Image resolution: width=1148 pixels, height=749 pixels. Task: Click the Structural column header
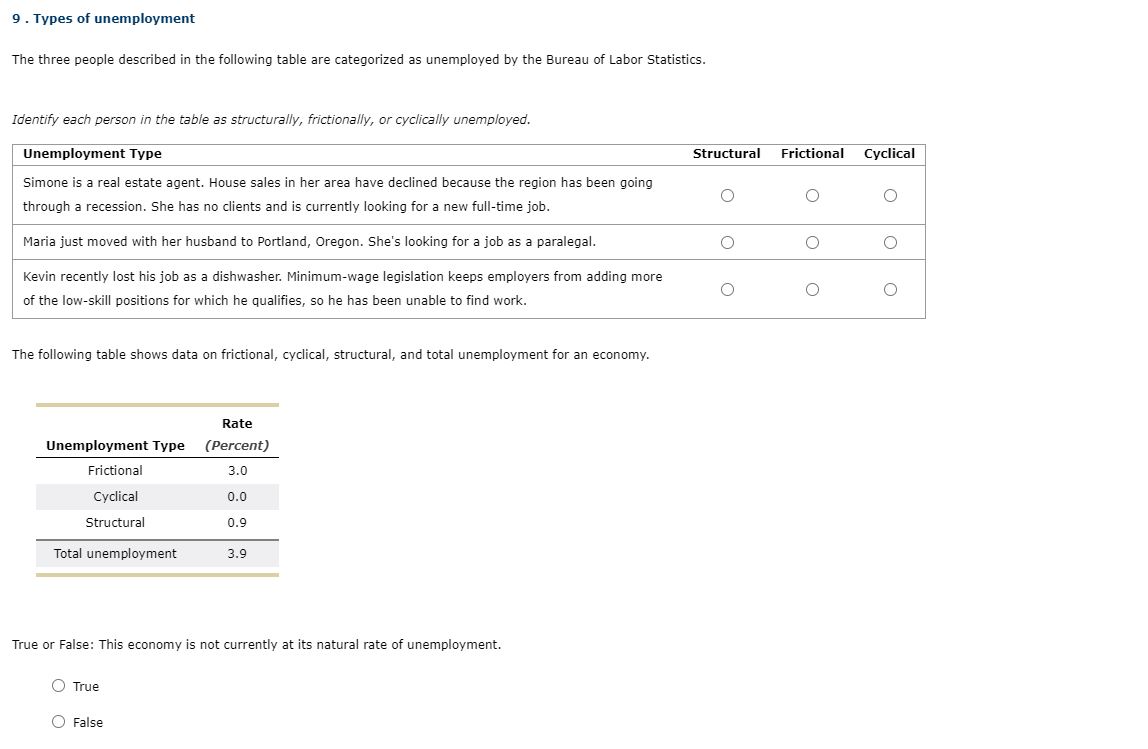[727, 154]
